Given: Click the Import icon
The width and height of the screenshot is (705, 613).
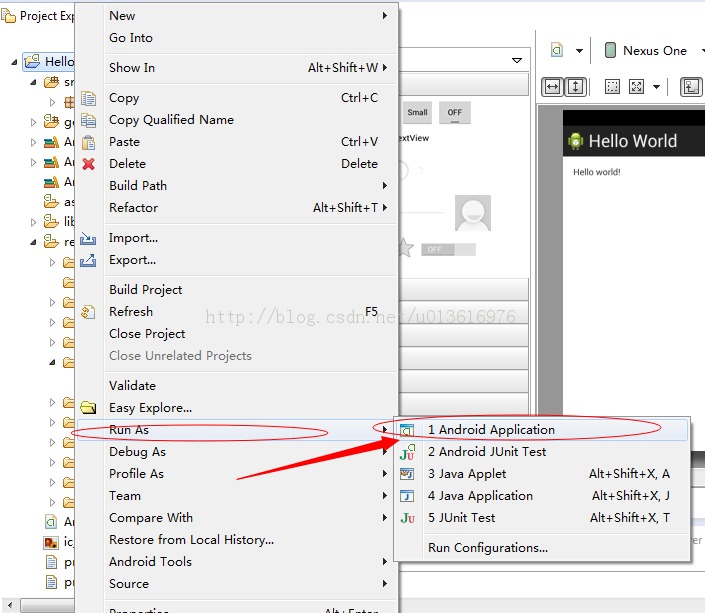Looking at the screenshot, I should click(x=88, y=238).
